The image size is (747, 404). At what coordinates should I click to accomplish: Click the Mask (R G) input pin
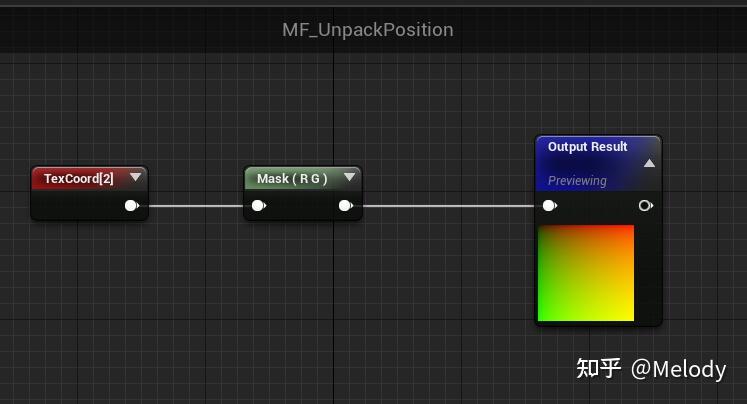[x=258, y=206]
